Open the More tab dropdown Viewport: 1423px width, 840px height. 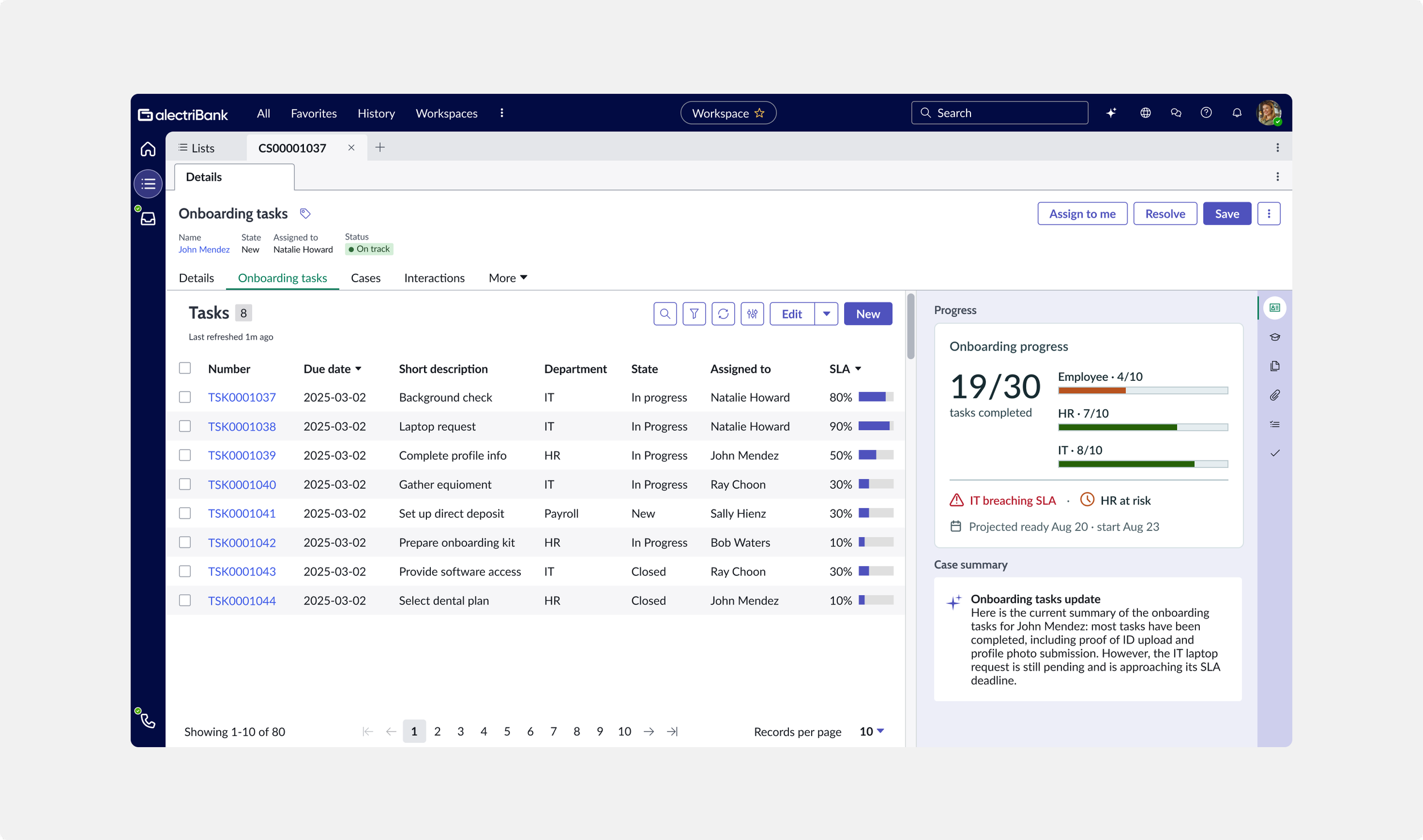(508, 278)
